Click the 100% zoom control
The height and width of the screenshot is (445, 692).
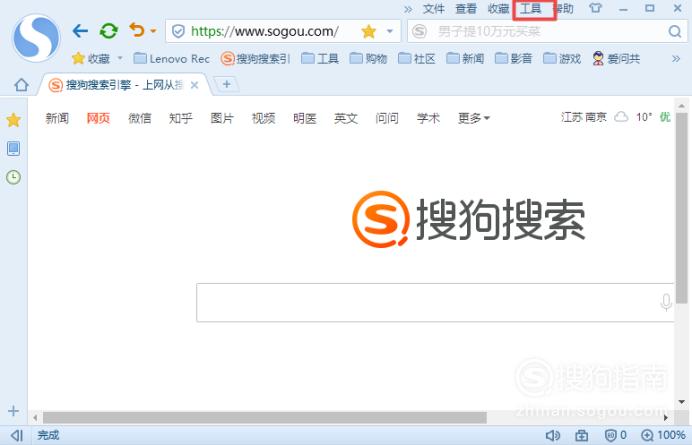(x=663, y=435)
